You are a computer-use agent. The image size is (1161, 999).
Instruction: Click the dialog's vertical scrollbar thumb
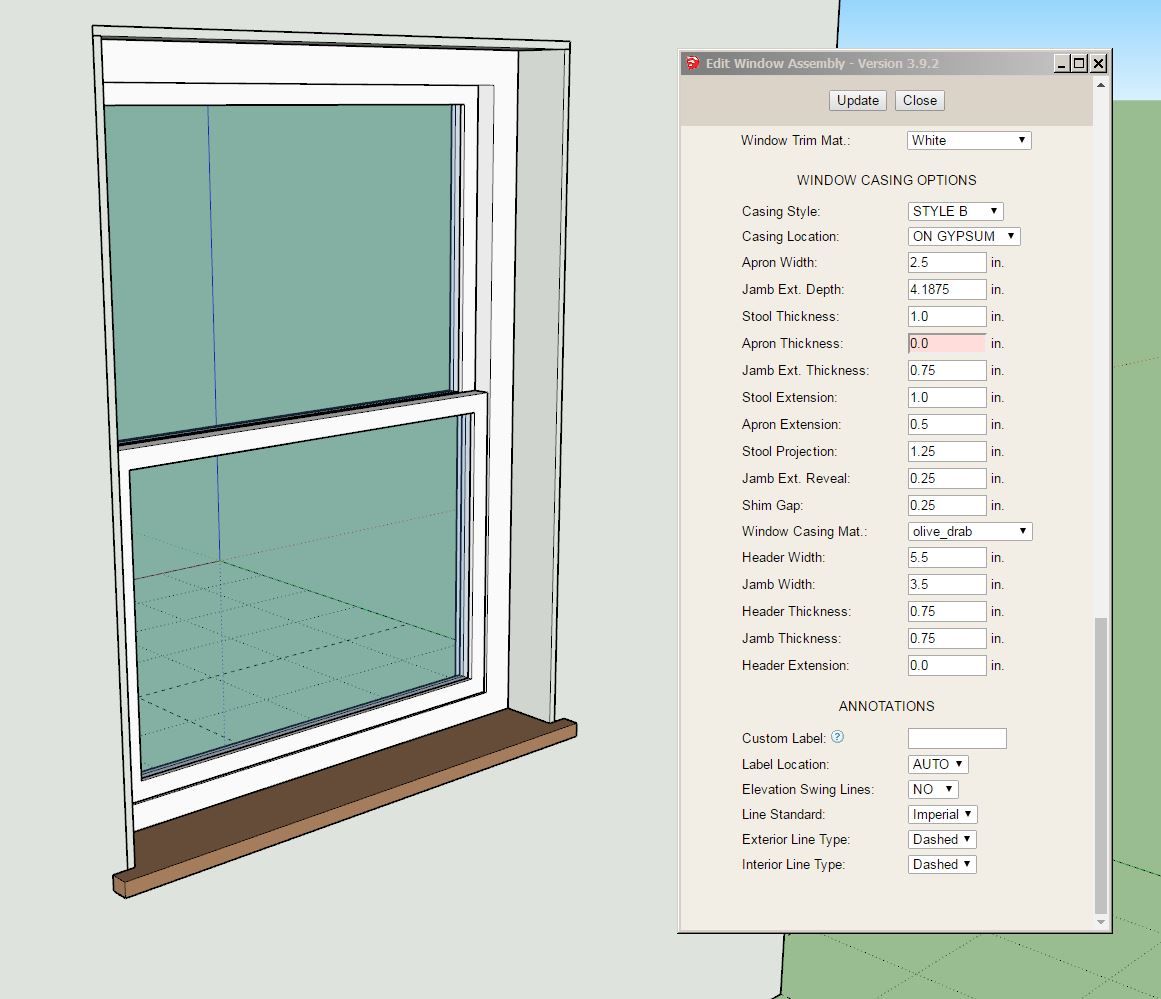click(x=1101, y=765)
